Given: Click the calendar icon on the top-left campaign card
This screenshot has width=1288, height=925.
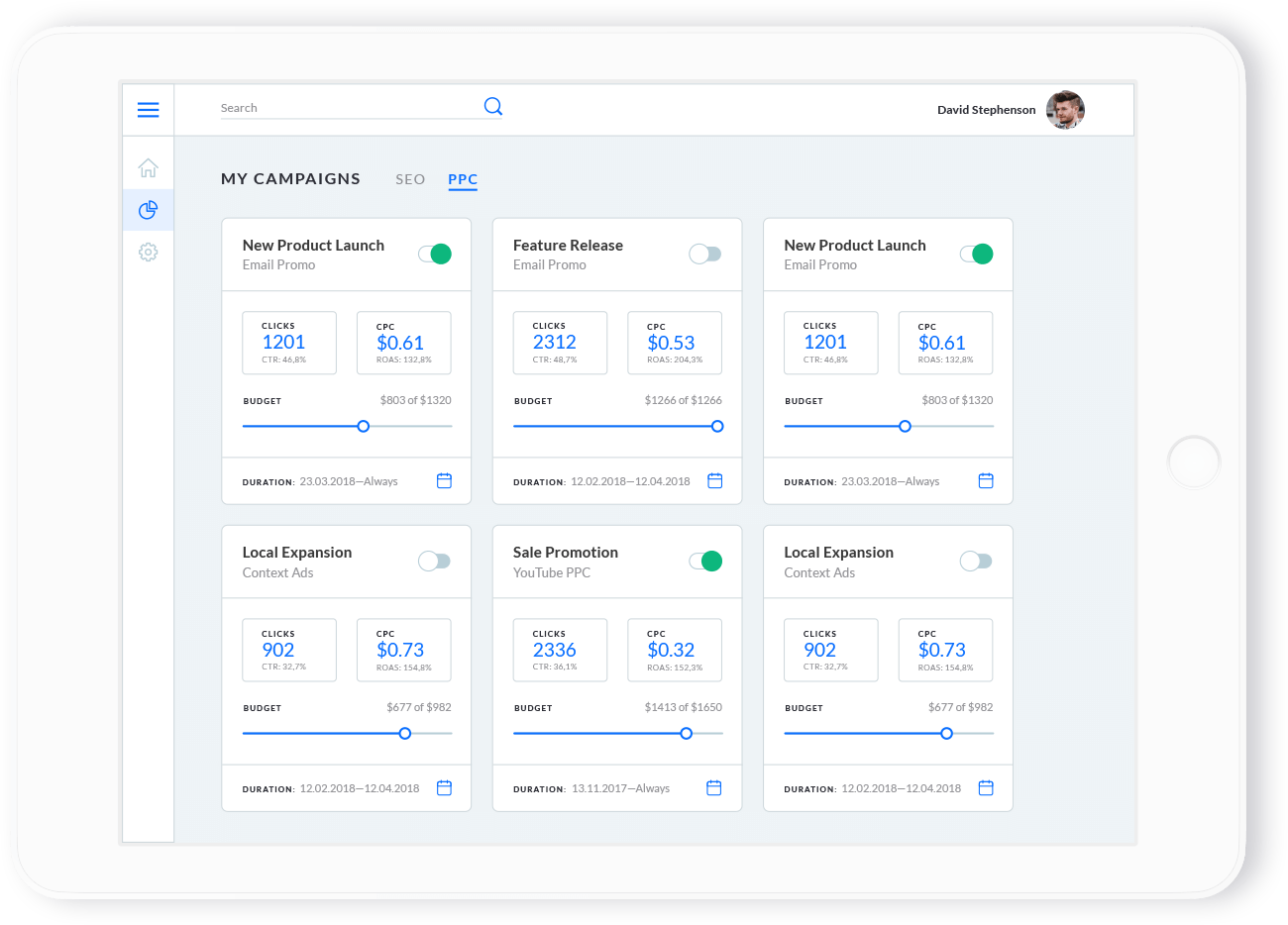Looking at the screenshot, I should [444, 481].
